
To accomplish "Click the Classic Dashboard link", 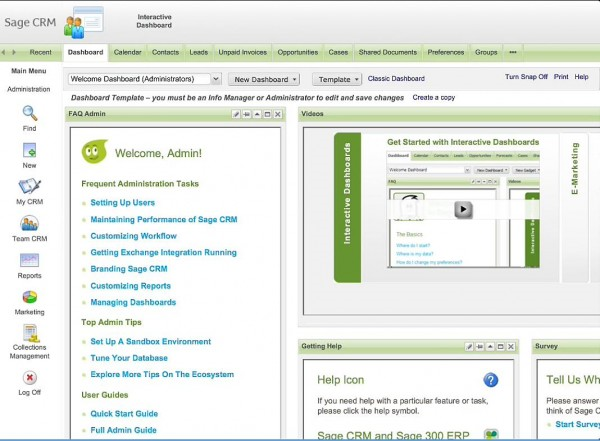I will click(x=396, y=79).
